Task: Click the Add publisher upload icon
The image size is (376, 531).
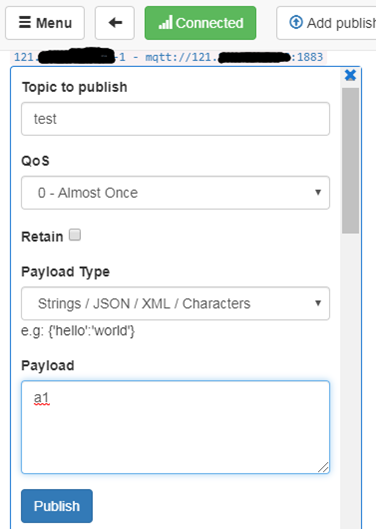Action: [x=296, y=22]
